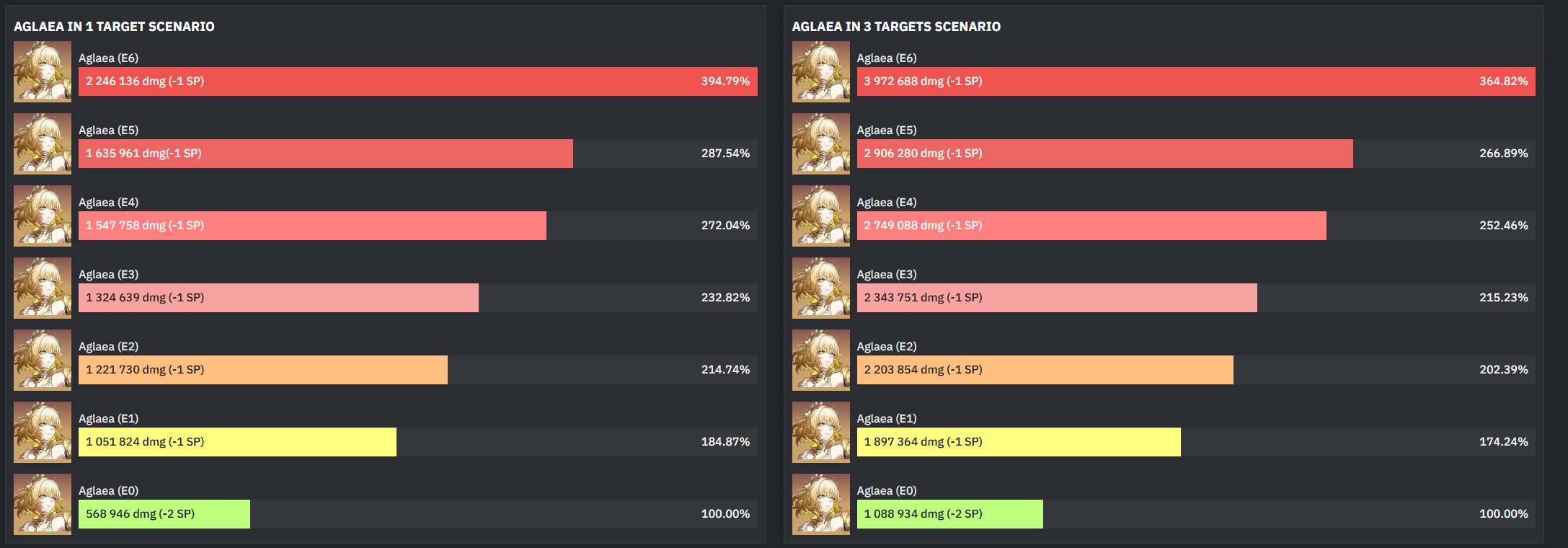1568x548 pixels.
Task: Click the Aglaea E2 portrait in 3 targets panel
Action: [x=821, y=360]
